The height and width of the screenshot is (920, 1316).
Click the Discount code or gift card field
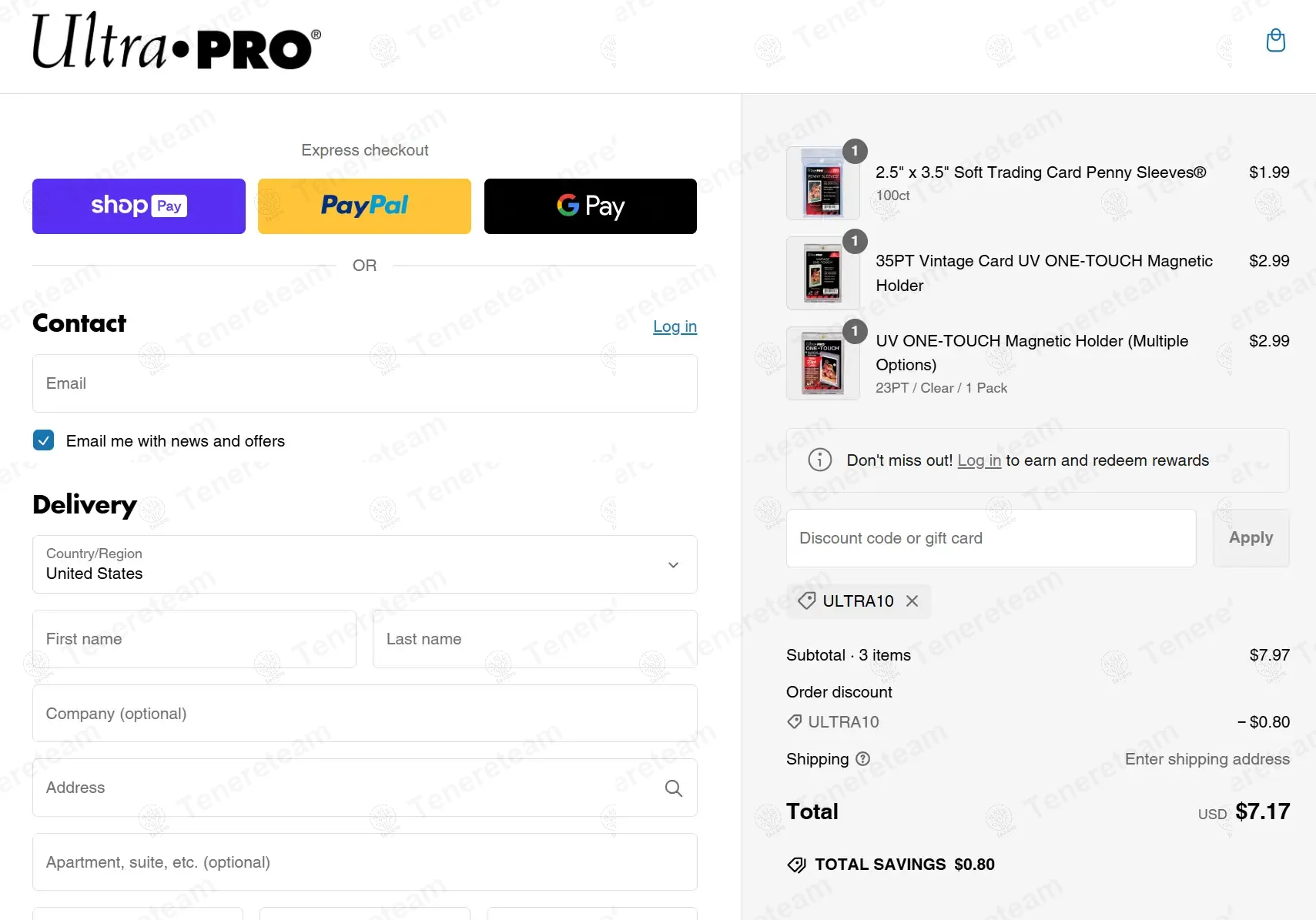991,538
